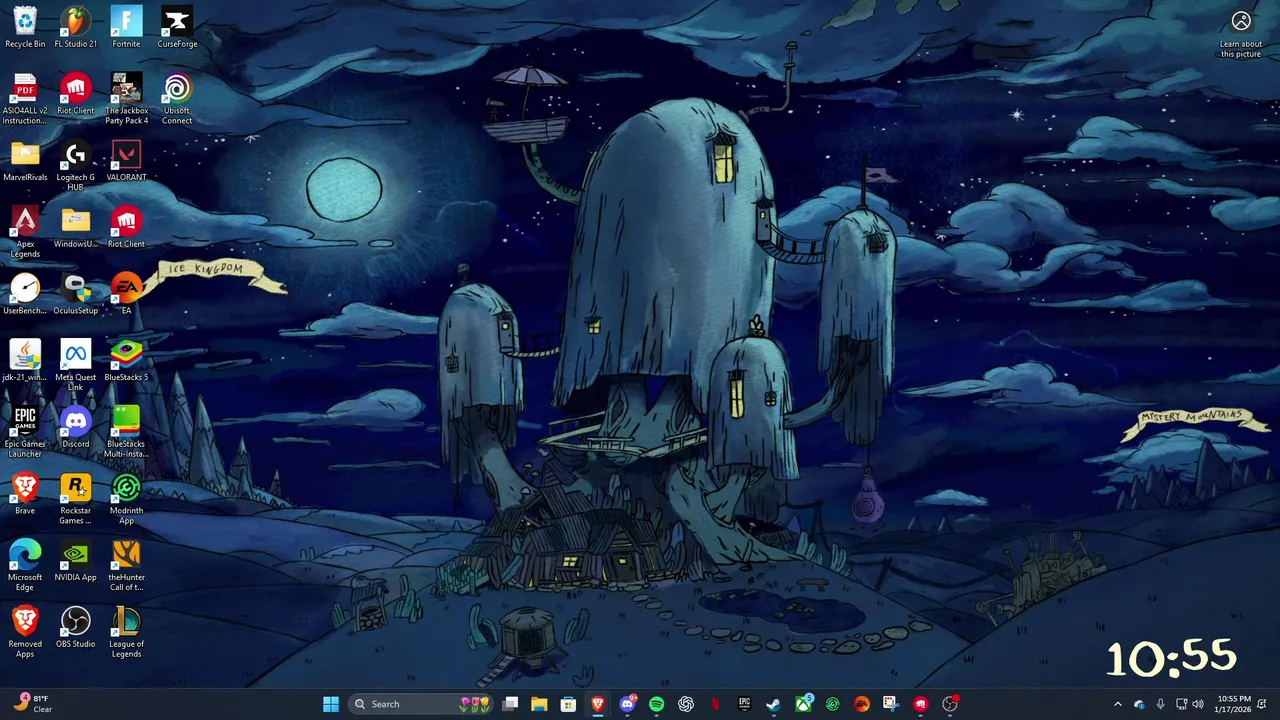Launch FL Studio 21 shortcut
1280x720 pixels.
[x=76, y=27]
